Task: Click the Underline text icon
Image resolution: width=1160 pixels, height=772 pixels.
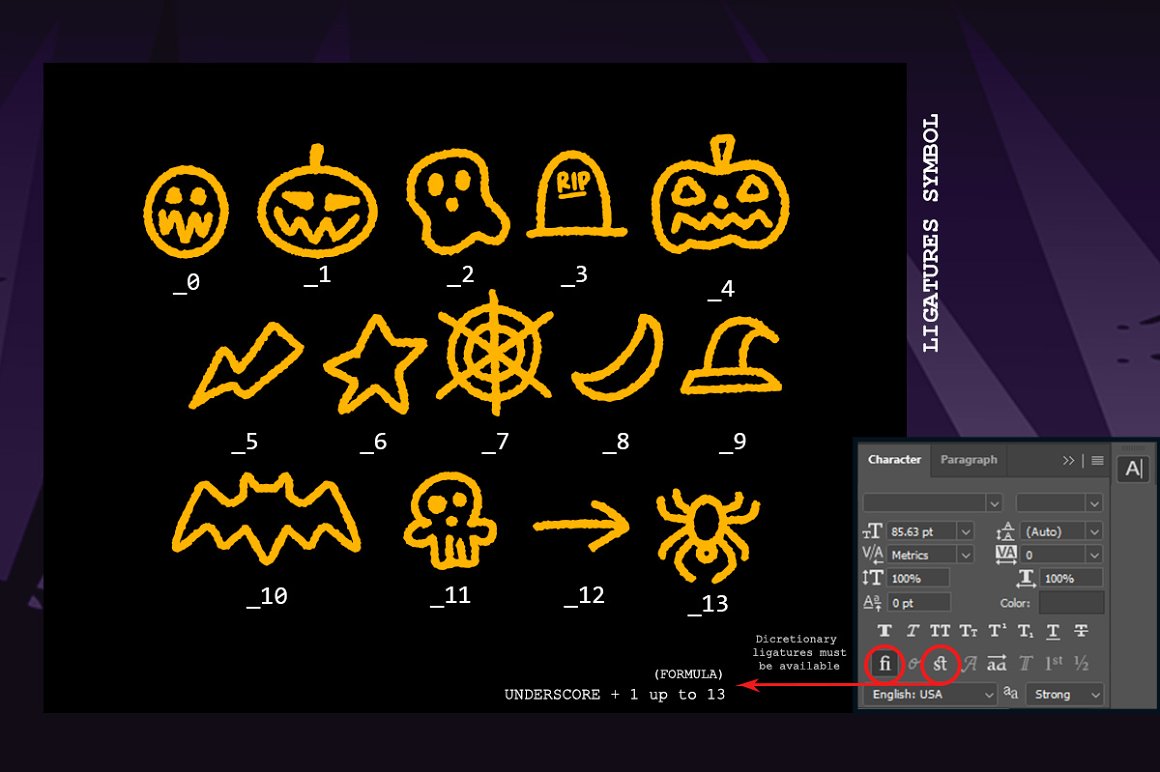Action: (1053, 631)
